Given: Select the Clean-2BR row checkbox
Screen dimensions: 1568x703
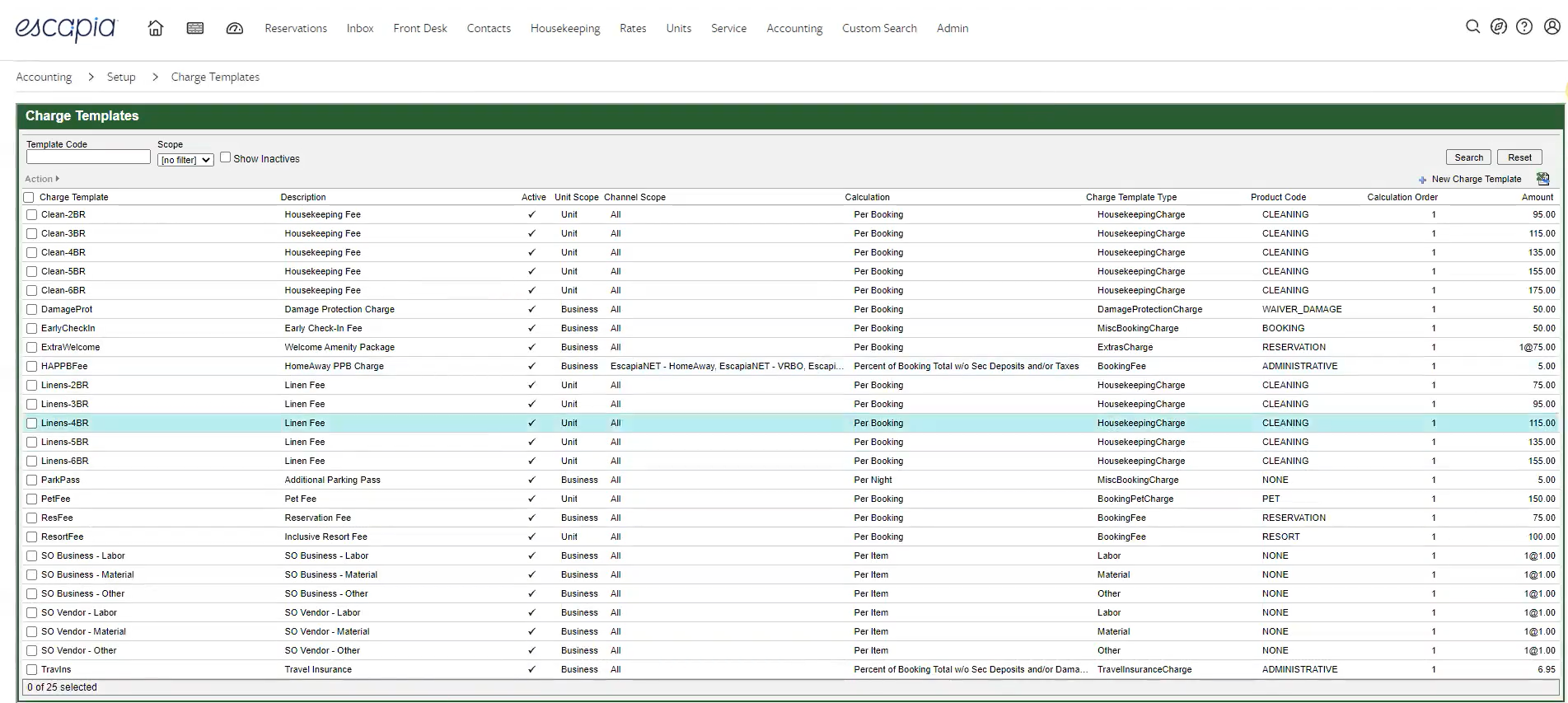Looking at the screenshot, I should (31, 214).
